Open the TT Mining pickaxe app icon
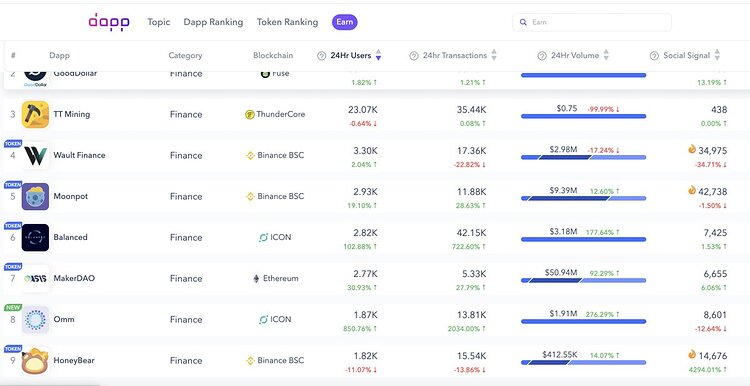750x386 pixels. [x=35, y=114]
